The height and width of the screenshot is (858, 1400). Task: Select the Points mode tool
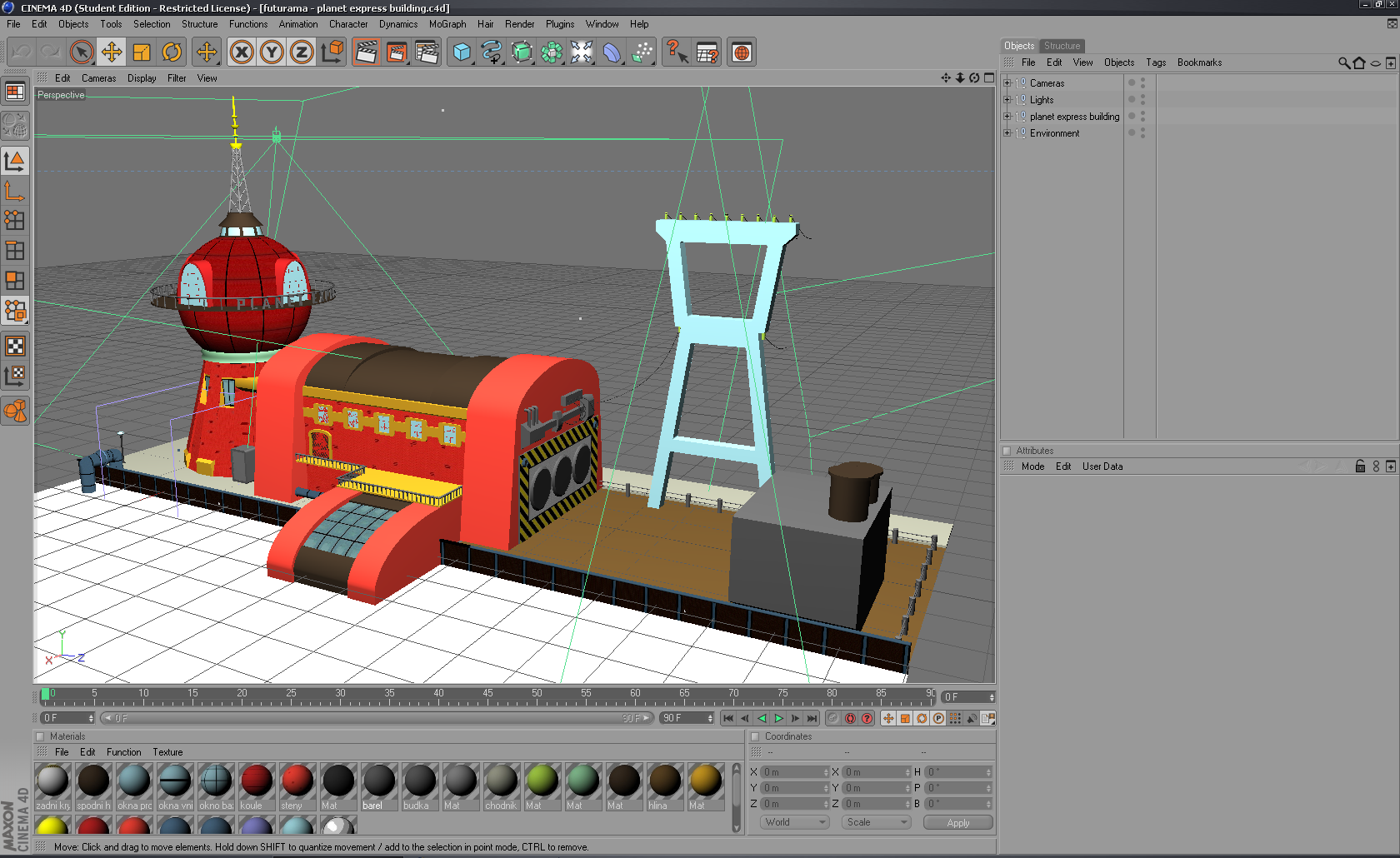[15, 220]
